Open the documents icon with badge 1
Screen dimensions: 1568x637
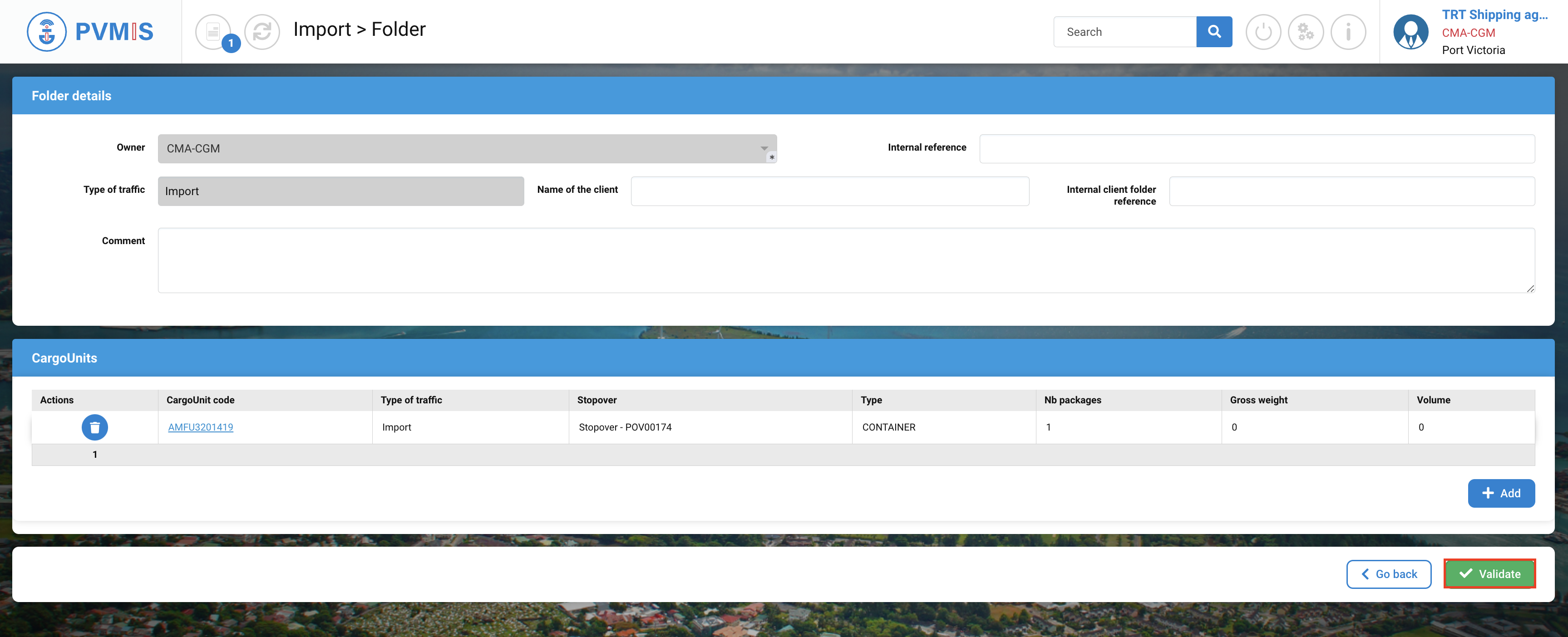[x=214, y=32]
